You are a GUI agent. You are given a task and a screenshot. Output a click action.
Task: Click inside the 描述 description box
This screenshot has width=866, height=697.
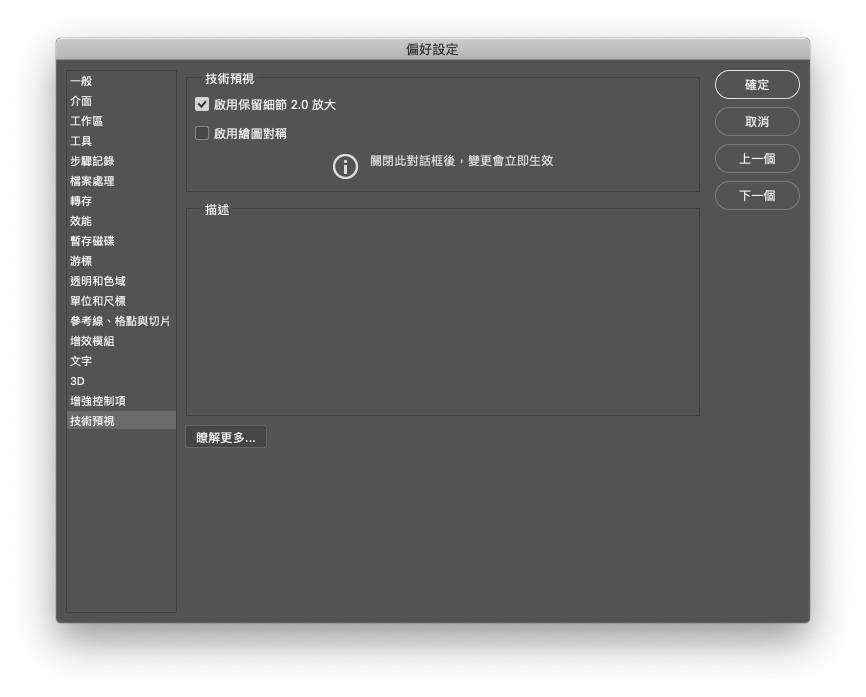click(442, 315)
